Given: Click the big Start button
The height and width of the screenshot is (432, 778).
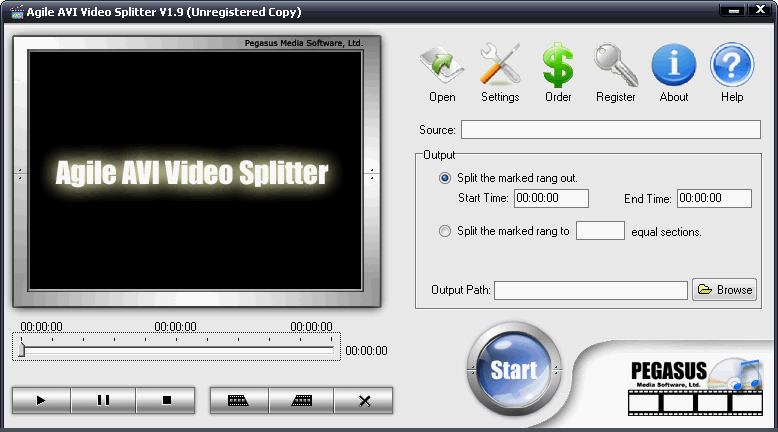Looking at the screenshot, I should (514, 370).
